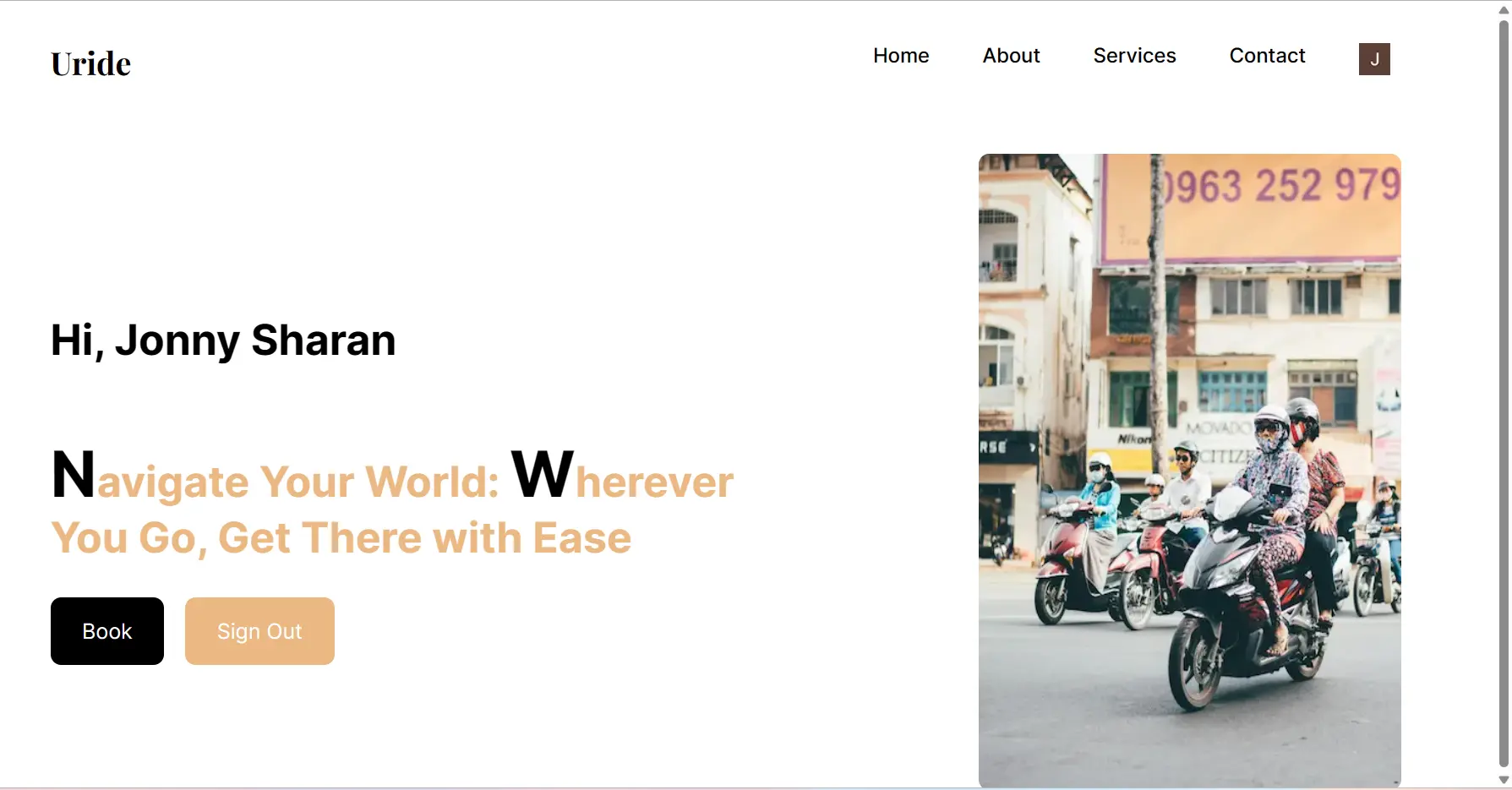Click the Sign Out button

click(x=259, y=631)
